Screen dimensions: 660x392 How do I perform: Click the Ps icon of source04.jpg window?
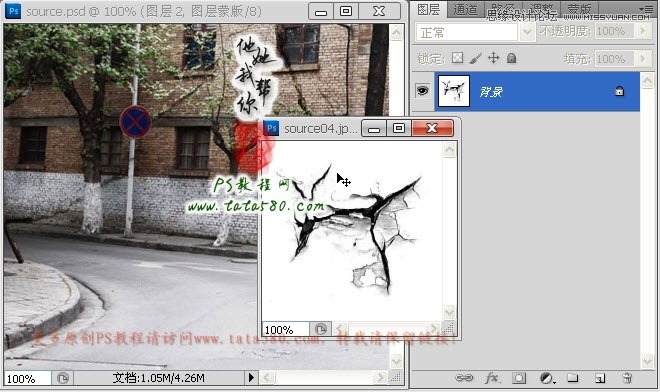coord(271,128)
